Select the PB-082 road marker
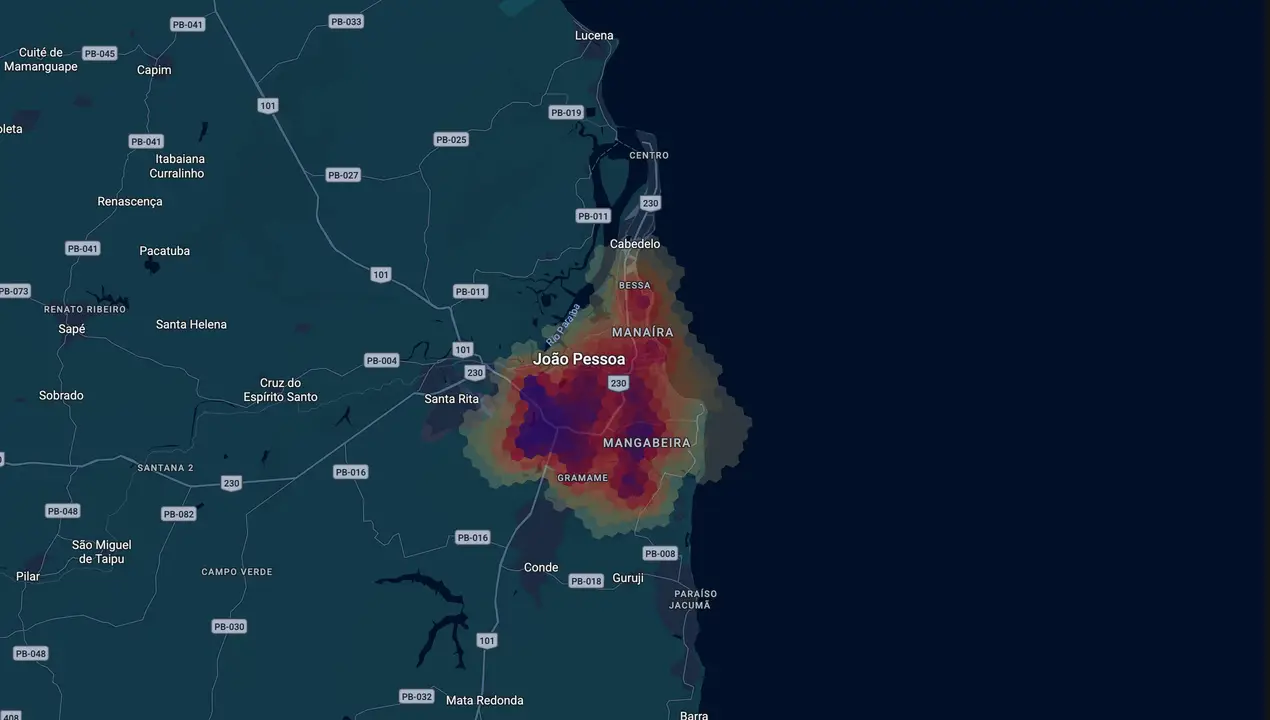 pos(179,514)
